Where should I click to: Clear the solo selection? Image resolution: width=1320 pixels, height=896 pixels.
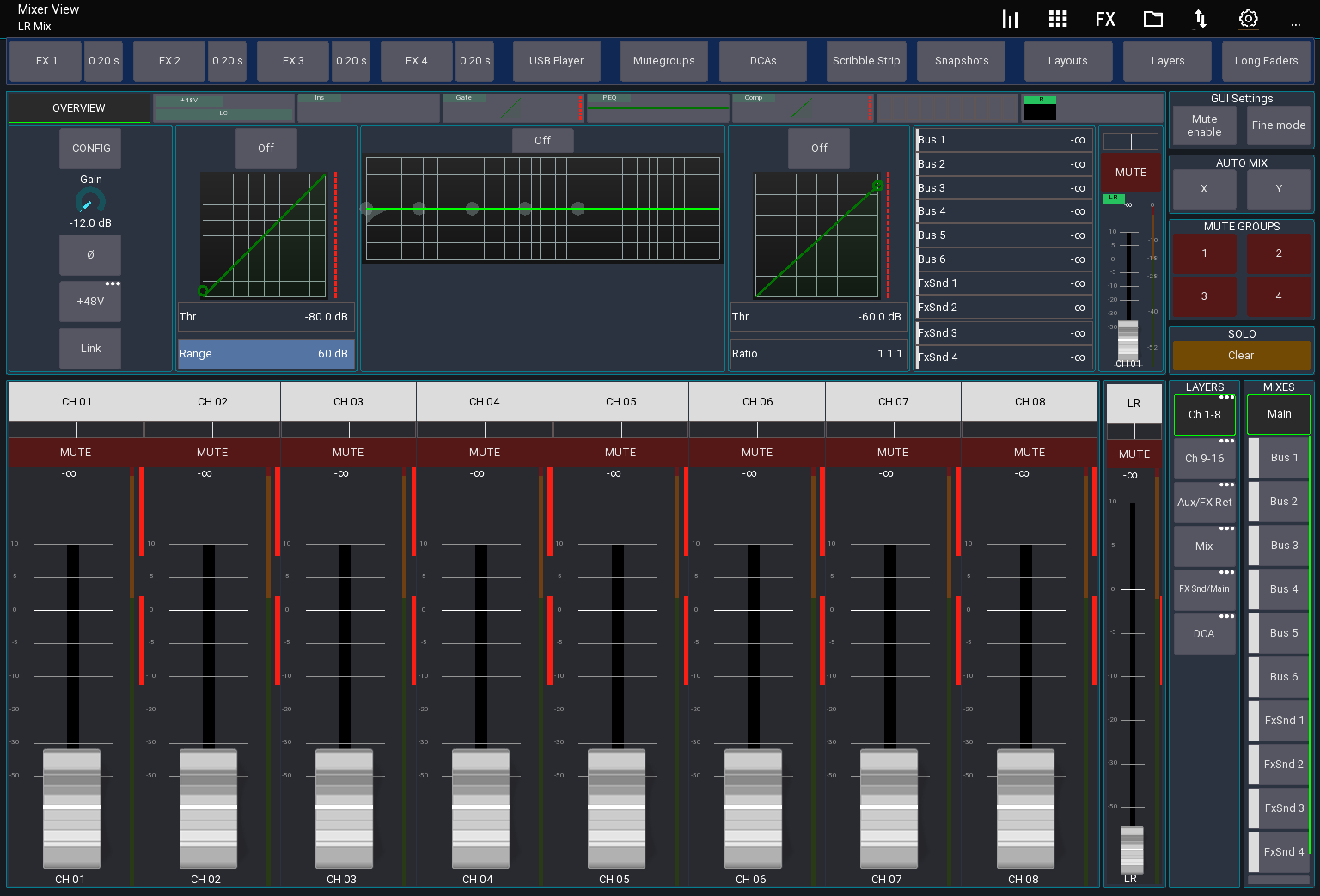click(x=1241, y=355)
